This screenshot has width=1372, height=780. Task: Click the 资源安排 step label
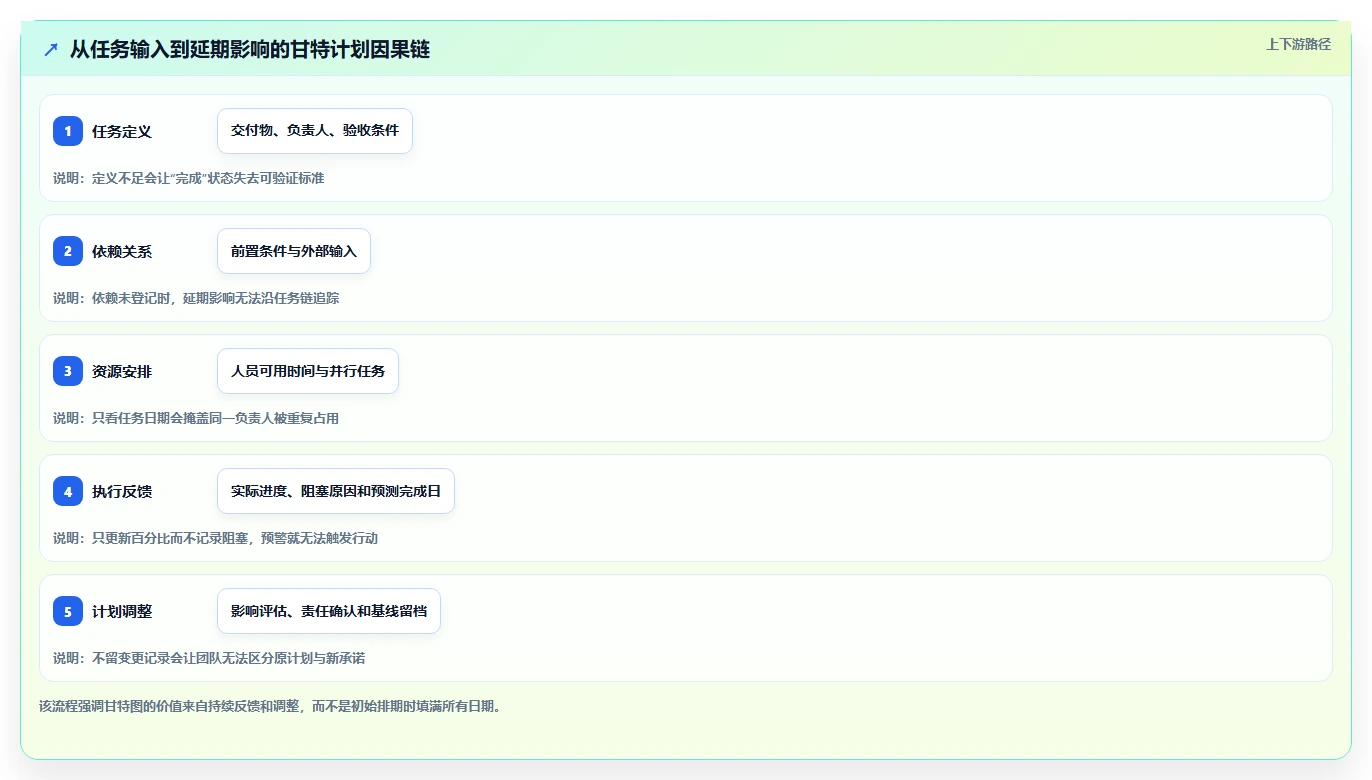122,371
